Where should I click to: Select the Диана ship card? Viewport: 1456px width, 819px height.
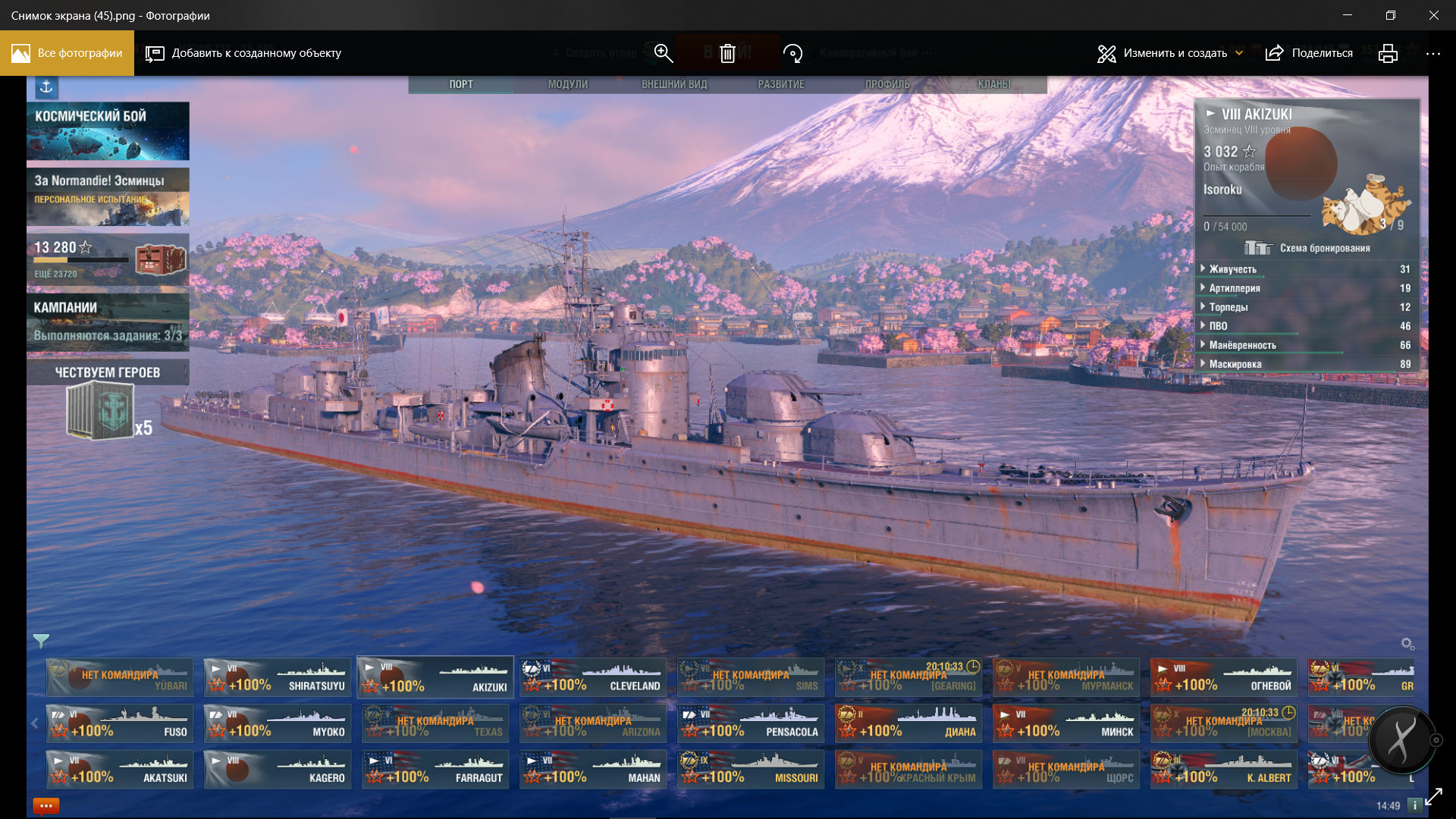click(908, 723)
